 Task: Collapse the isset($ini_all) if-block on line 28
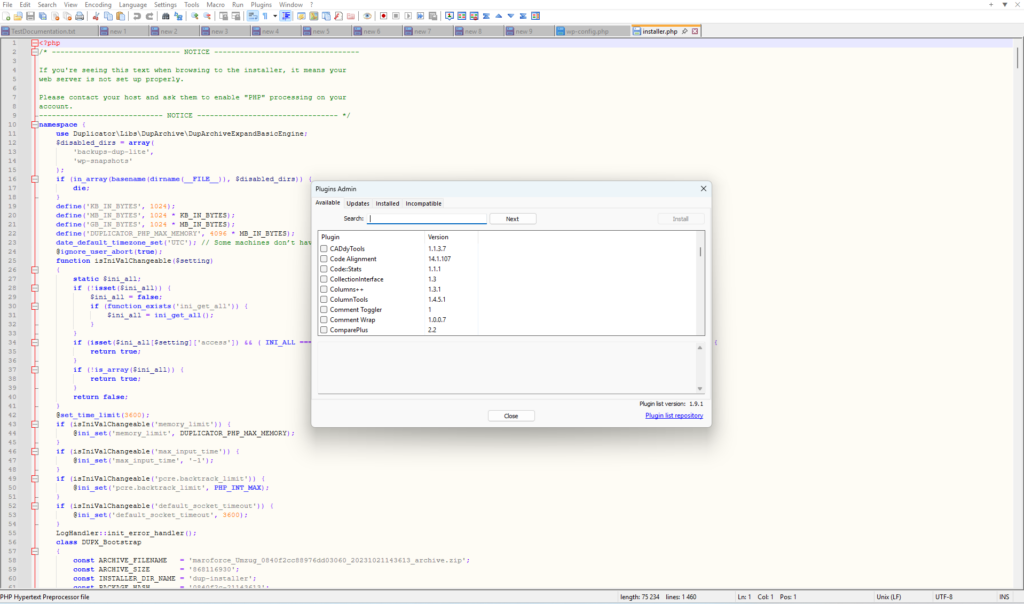click(x=35, y=288)
